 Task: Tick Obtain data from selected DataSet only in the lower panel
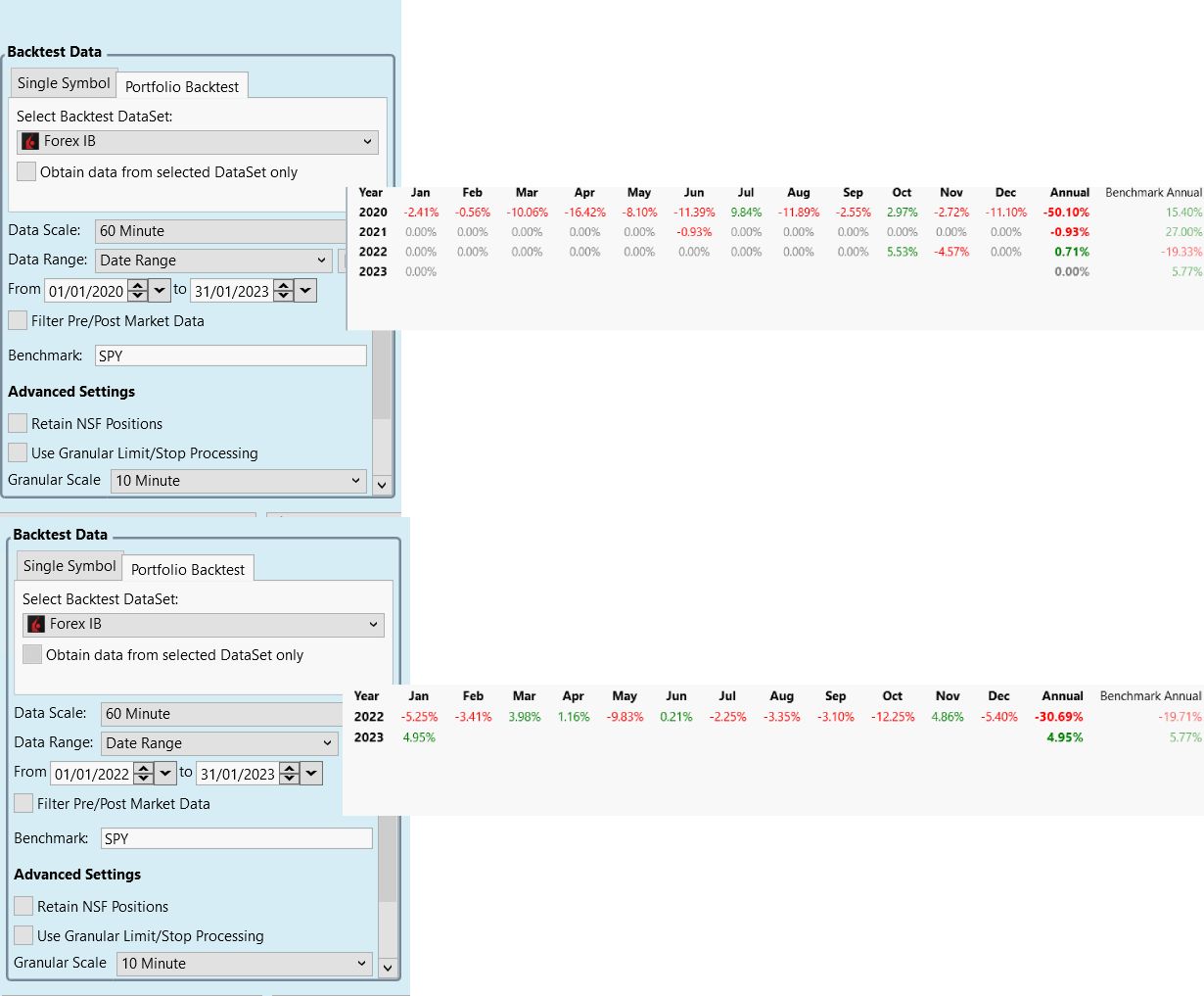[32, 655]
